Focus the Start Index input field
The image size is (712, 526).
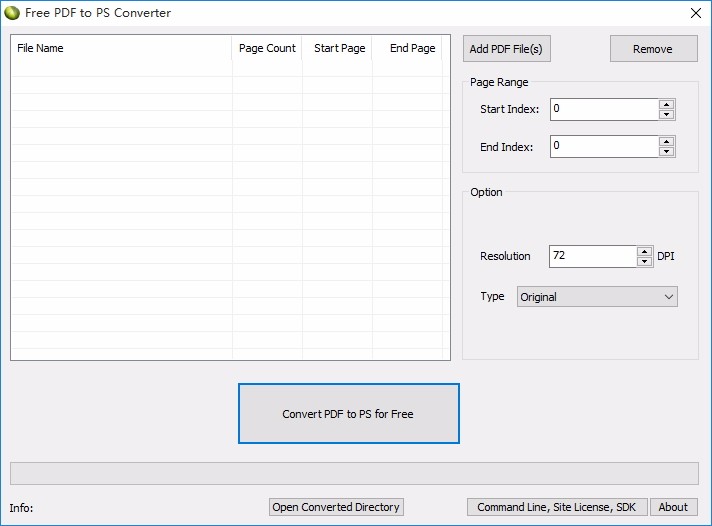(604, 109)
